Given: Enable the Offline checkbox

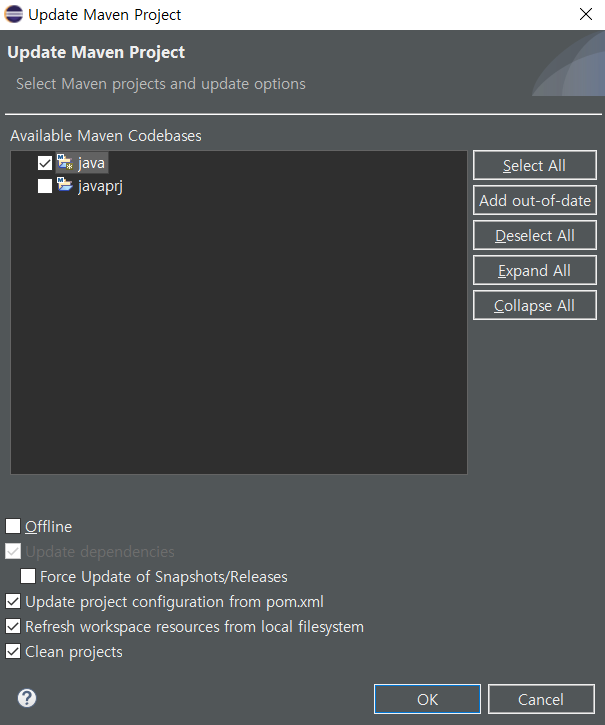Looking at the screenshot, I should (x=13, y=526).
